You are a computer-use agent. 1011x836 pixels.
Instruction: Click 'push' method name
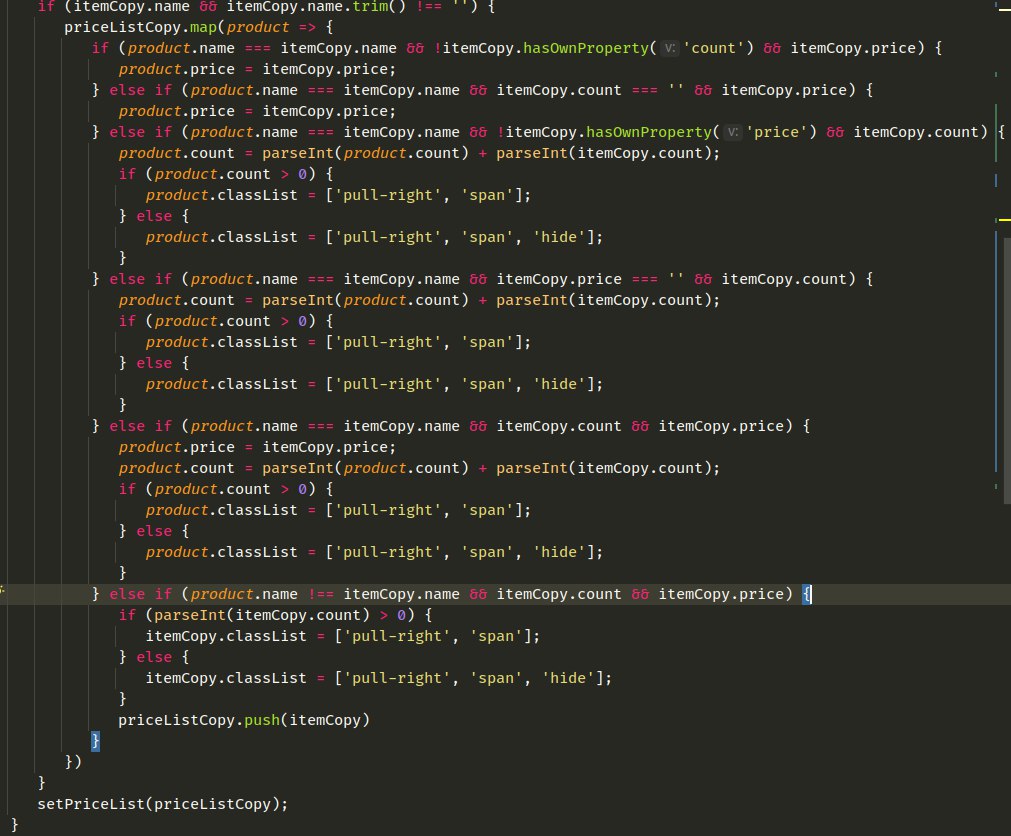262,720
